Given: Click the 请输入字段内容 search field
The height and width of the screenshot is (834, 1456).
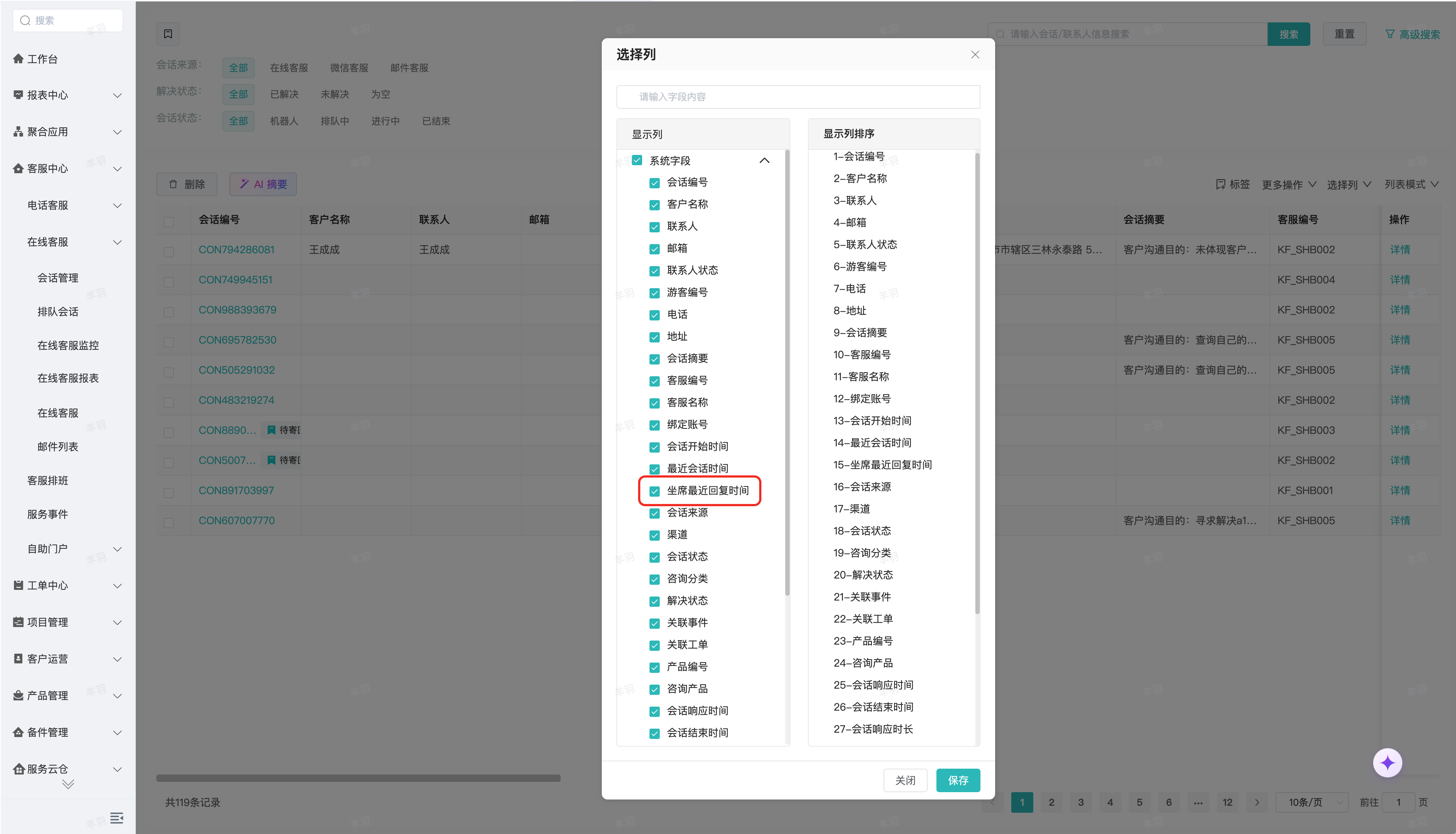Looking at the screenshot, I should [798, 97].
